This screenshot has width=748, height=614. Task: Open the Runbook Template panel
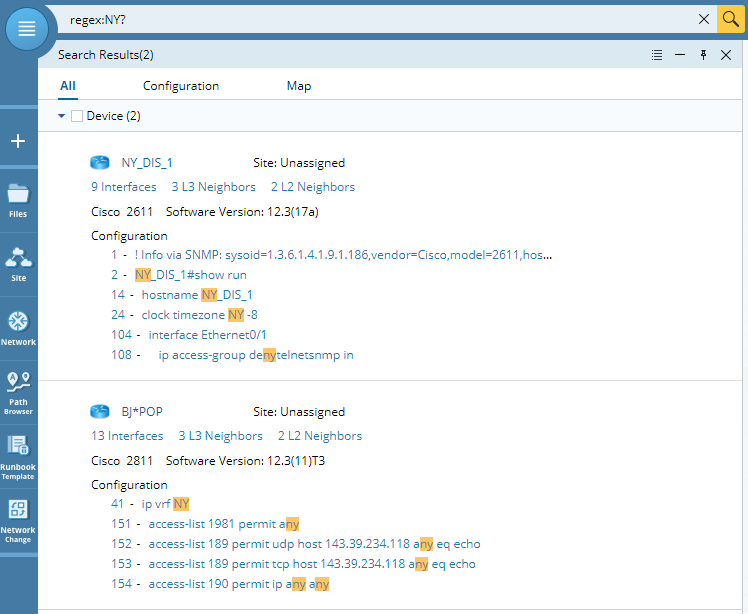point(18,458)
